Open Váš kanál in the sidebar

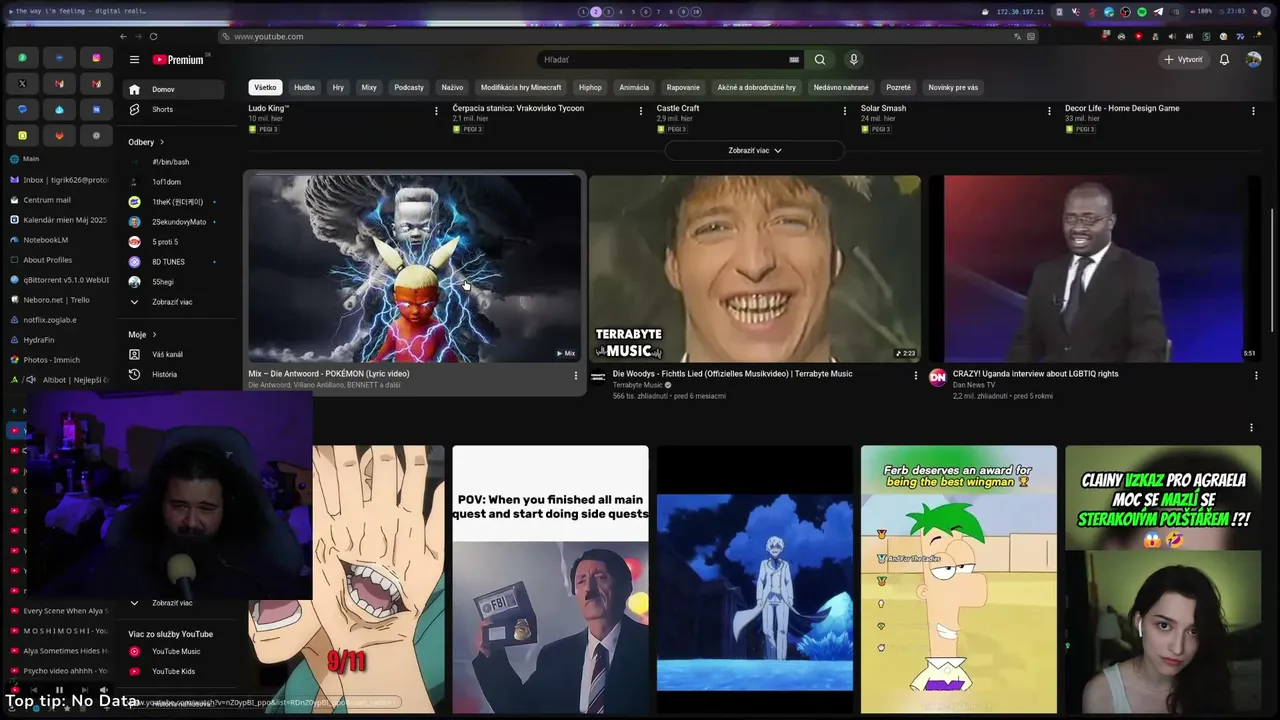tap(172, 354)
